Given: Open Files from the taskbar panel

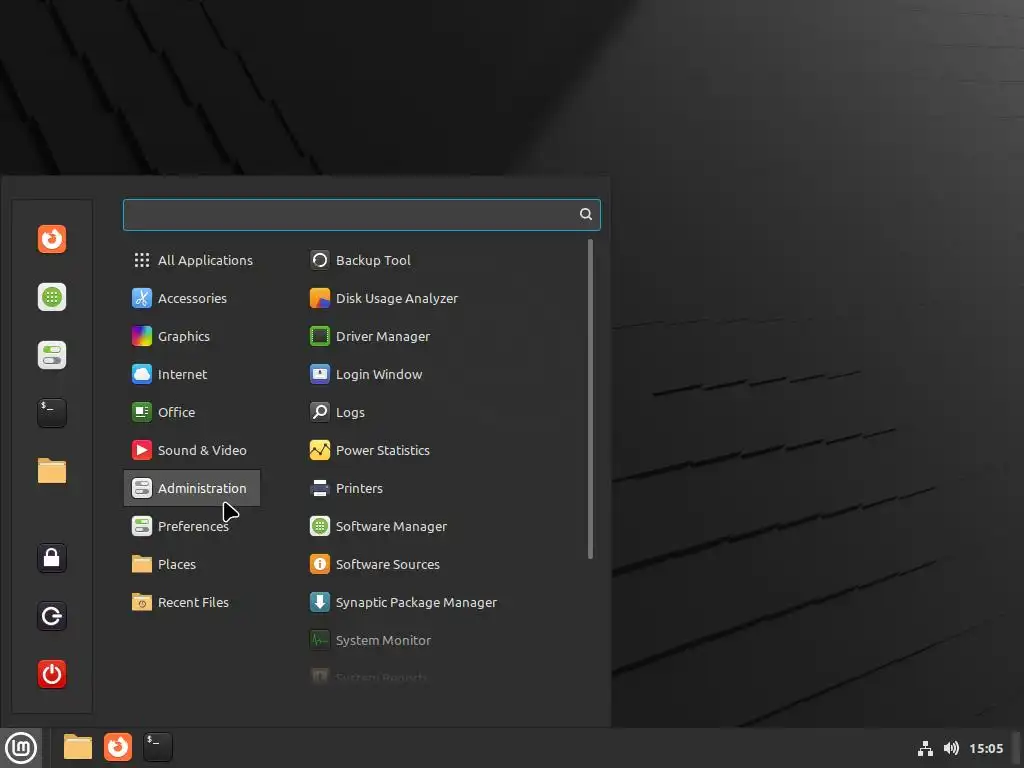Looking at the screenshot, I should coord(78,747).
